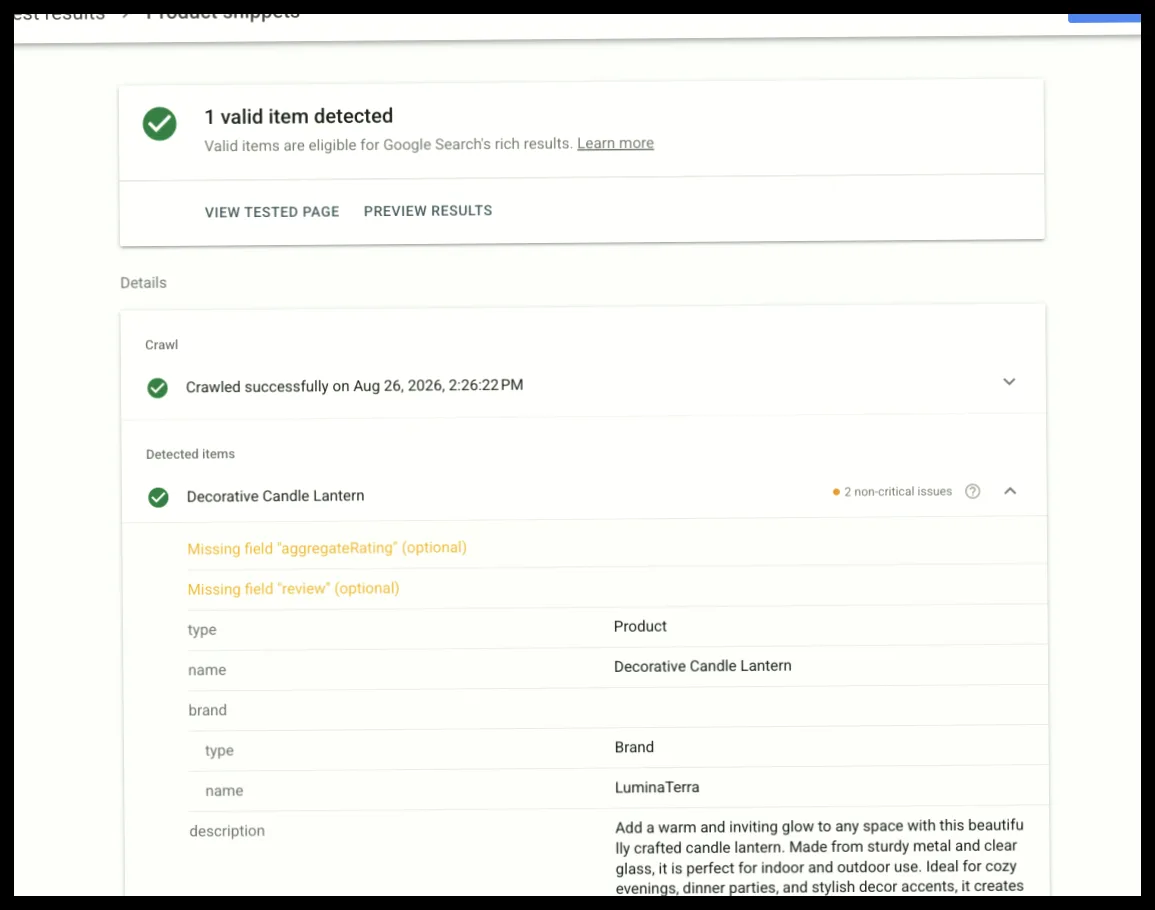Collapse the Decorative Candle Lantern details chevron
The height and width of the screenshot is (910, 1155).
[1010, 491]
